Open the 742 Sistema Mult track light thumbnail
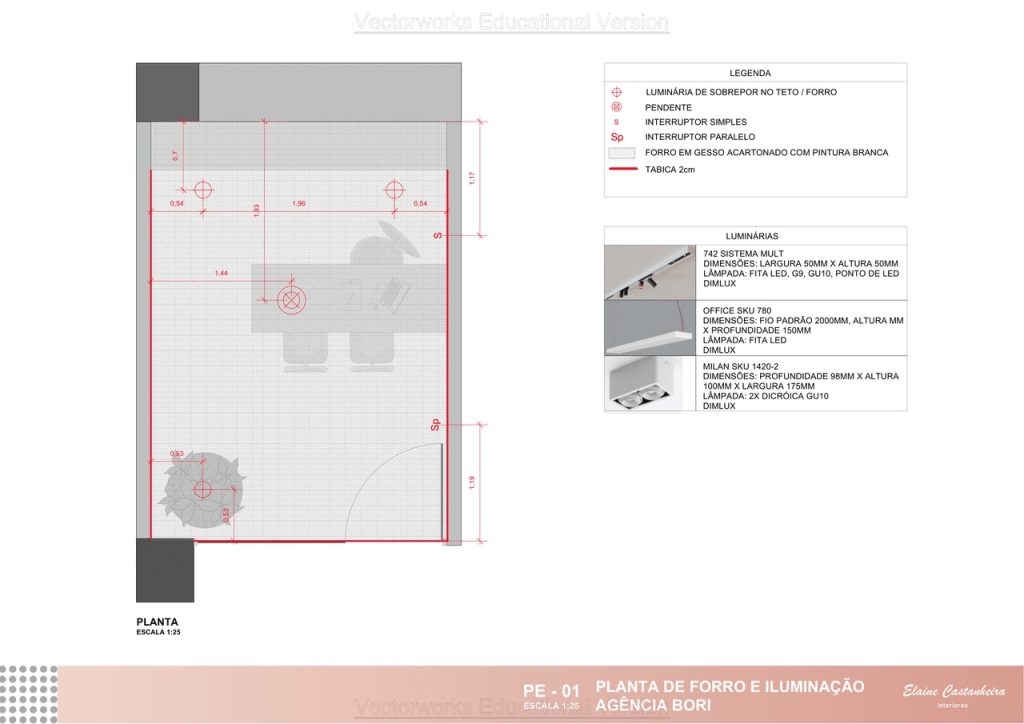 tap(650, 272)
